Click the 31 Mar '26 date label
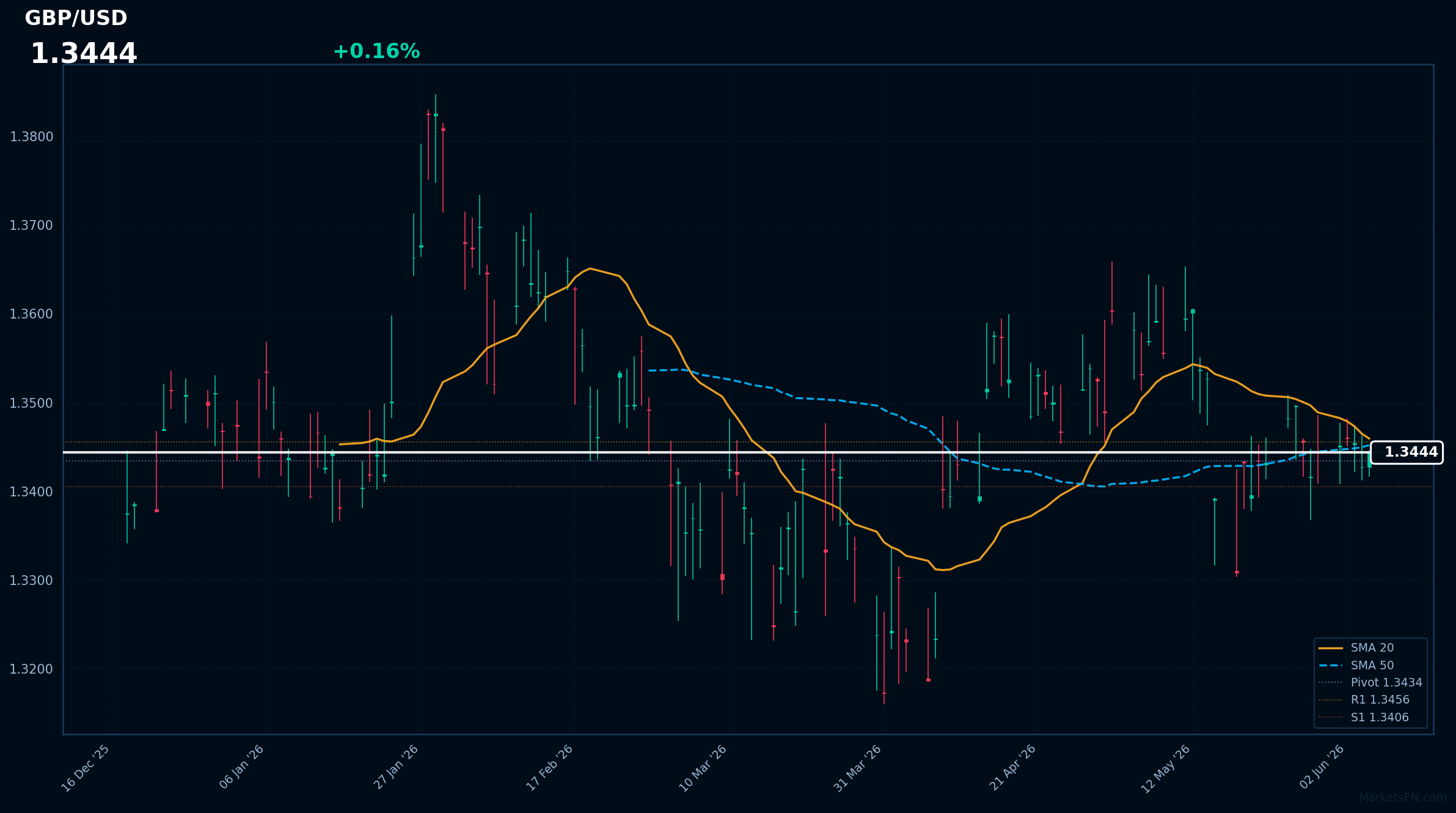The image size is (1456, 813). (858, 768)
